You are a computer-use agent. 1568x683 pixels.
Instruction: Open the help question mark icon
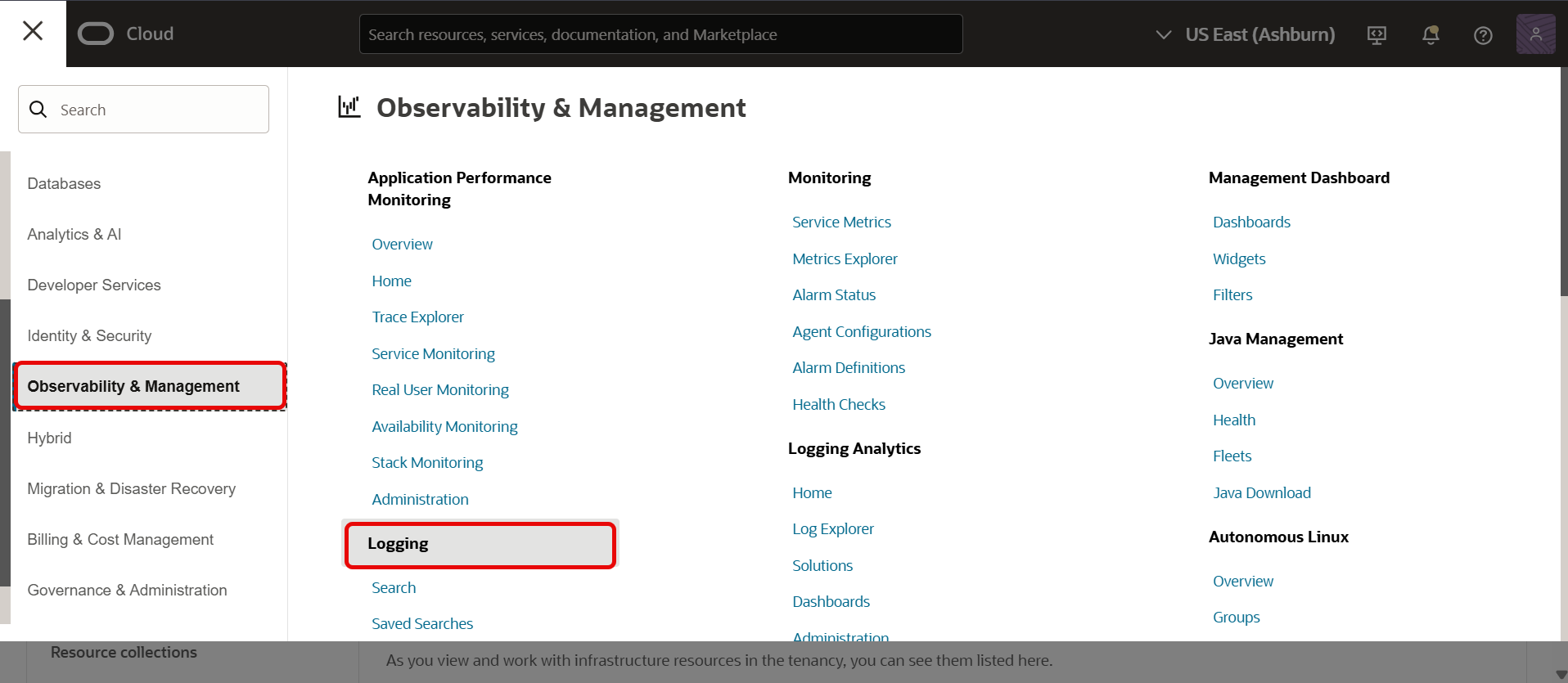pyautogui.click(x=1483, y=35)
